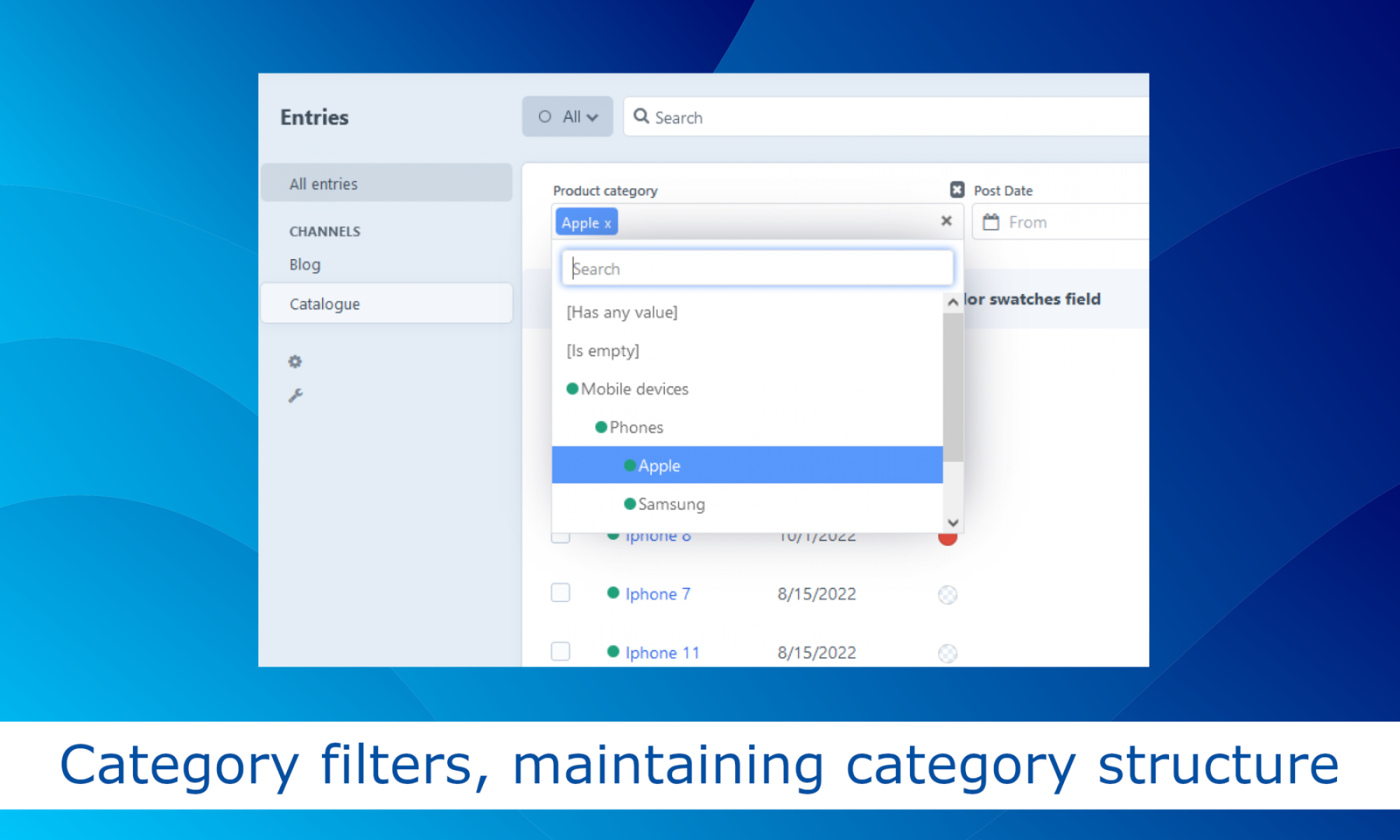This screenshot has width=1400, height=840.
Task: Check the Iphone 7 entry checkbox
Action: (x=560, y=592)
